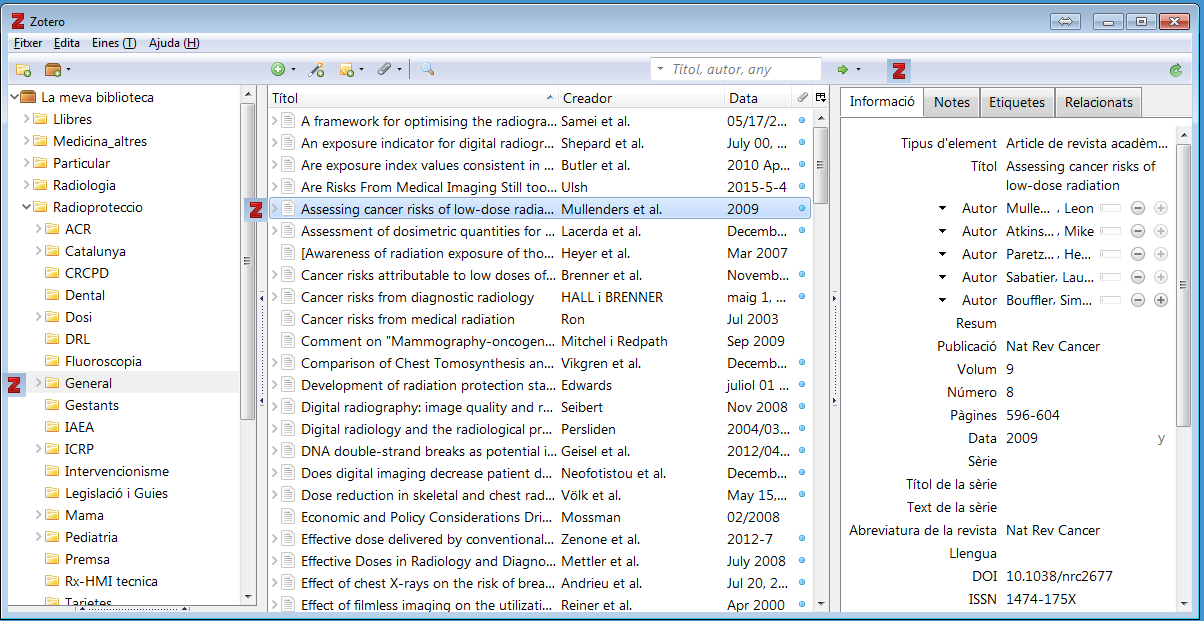Click the New Note toolbar icon
The height and width of the screenshot is (621, 1204).
click(347, 70)
